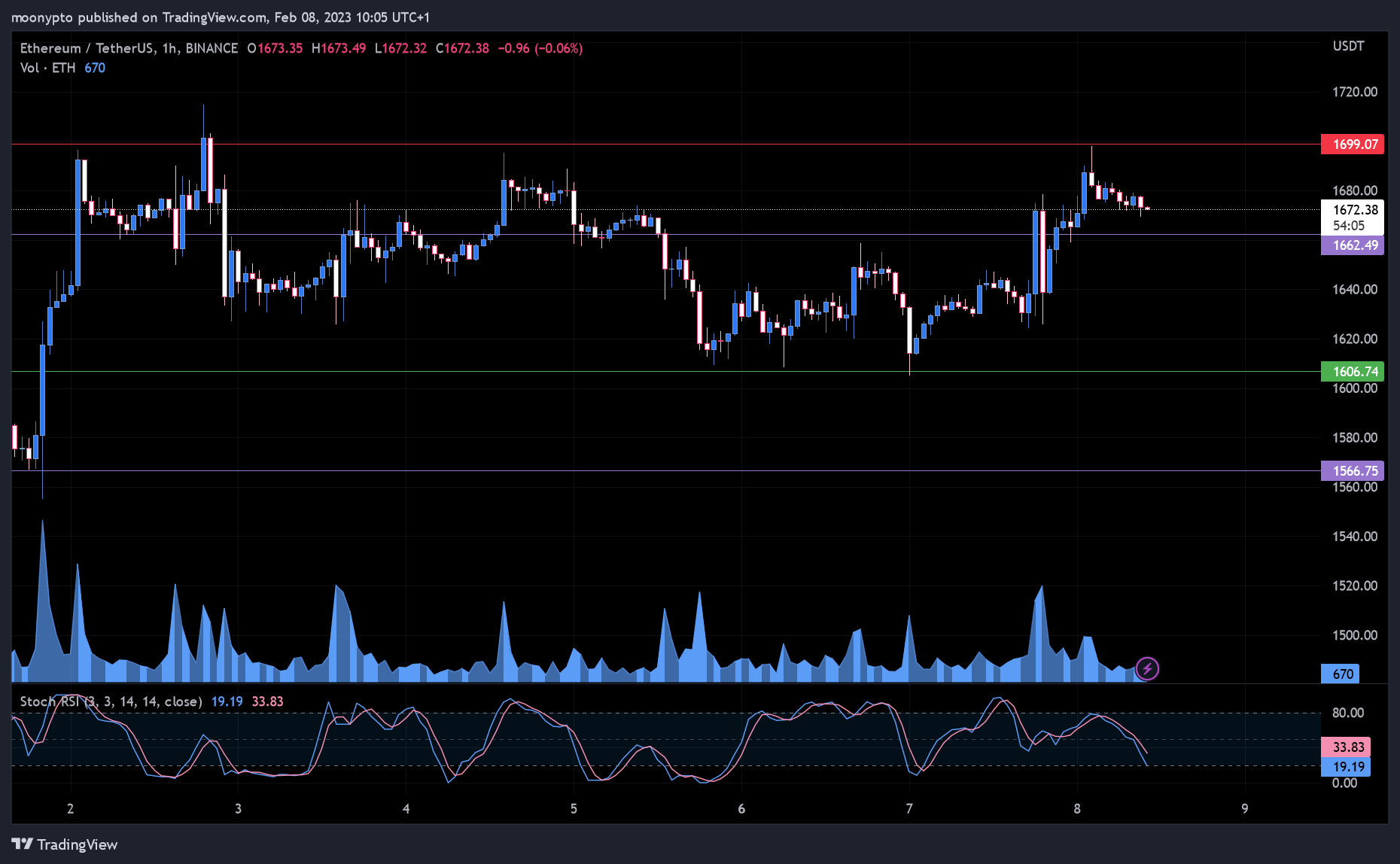Click the 80.00 Stoch RSI axis tick
This screenshot has width=1400, height=864.
tap(1347, 713)
